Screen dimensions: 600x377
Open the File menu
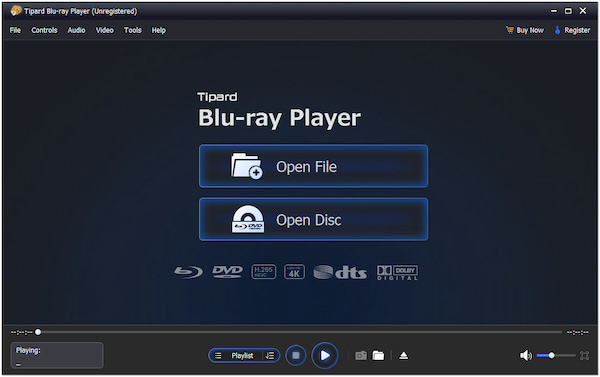pos(15,30)
